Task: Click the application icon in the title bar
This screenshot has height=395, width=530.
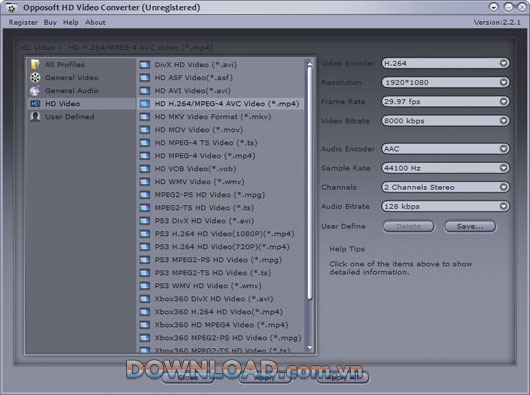Action: 11,7
